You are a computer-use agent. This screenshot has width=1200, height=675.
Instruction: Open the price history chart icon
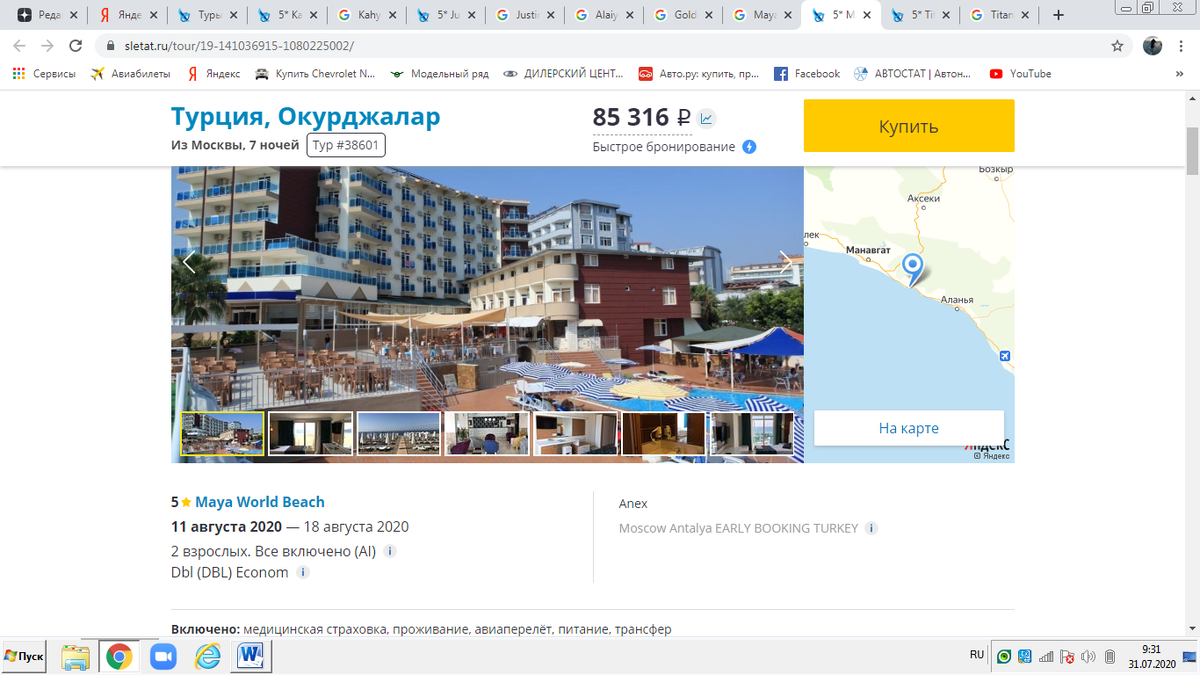(704, 118)
